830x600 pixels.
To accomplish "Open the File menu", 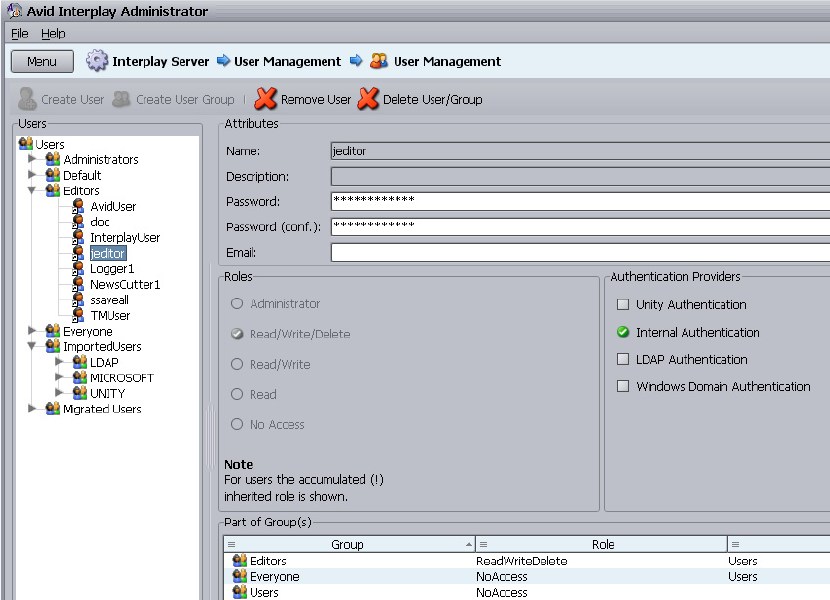I will point(20,33).
